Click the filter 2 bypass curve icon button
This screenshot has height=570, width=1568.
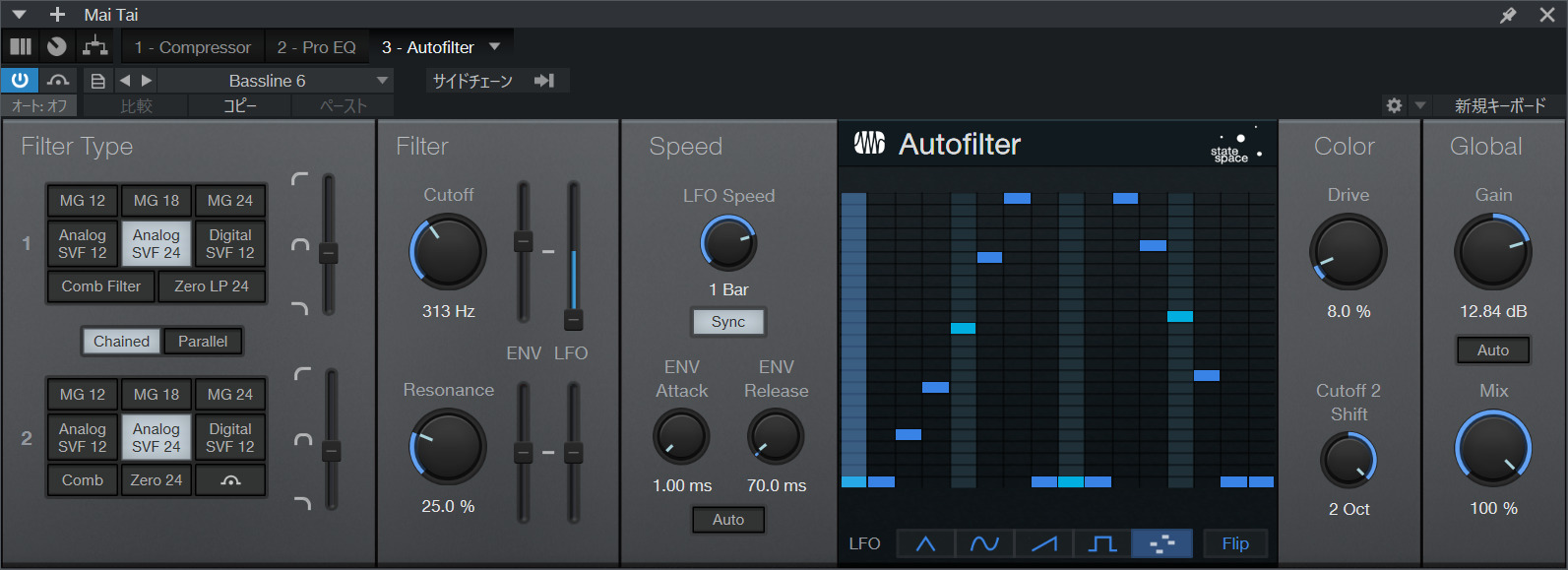pos(230,479)
